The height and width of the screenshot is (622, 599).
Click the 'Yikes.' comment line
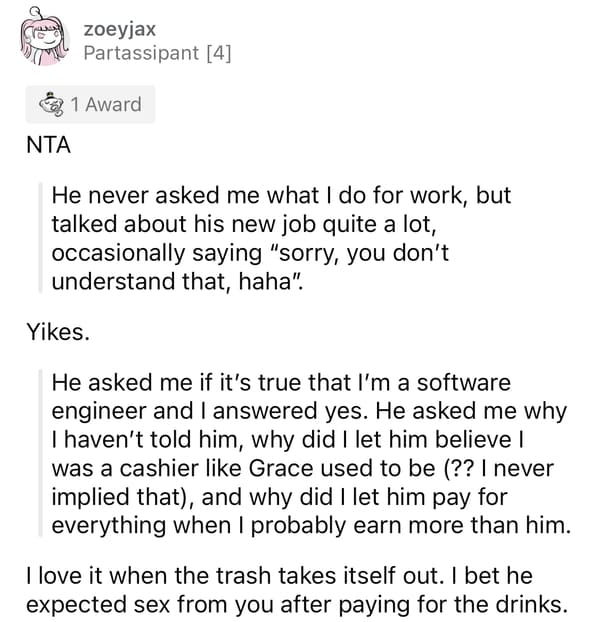[x=58, y=332]
